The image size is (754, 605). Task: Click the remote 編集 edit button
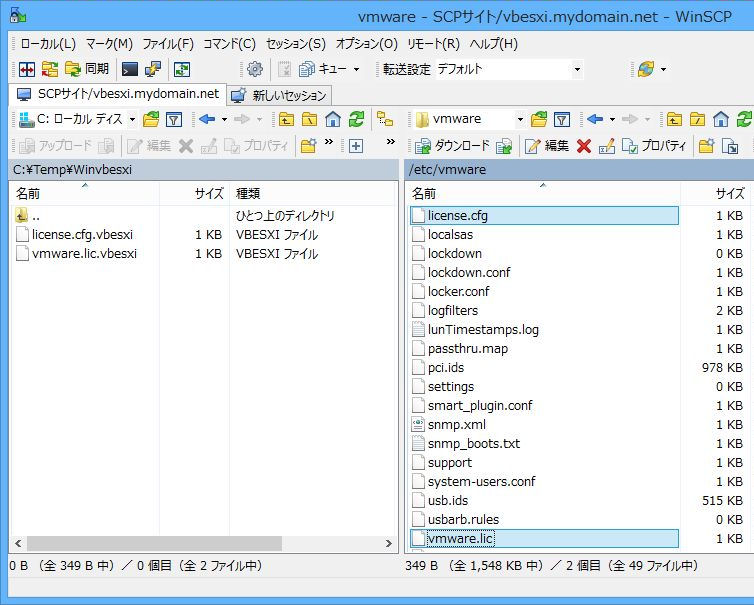coord(547,146)
